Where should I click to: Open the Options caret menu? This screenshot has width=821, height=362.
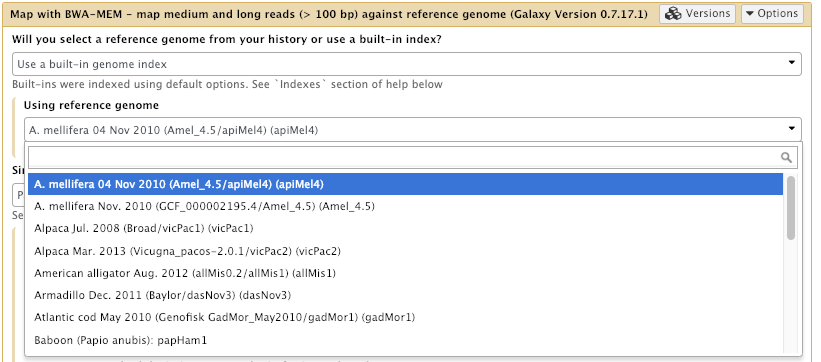[x=772, y=14]
